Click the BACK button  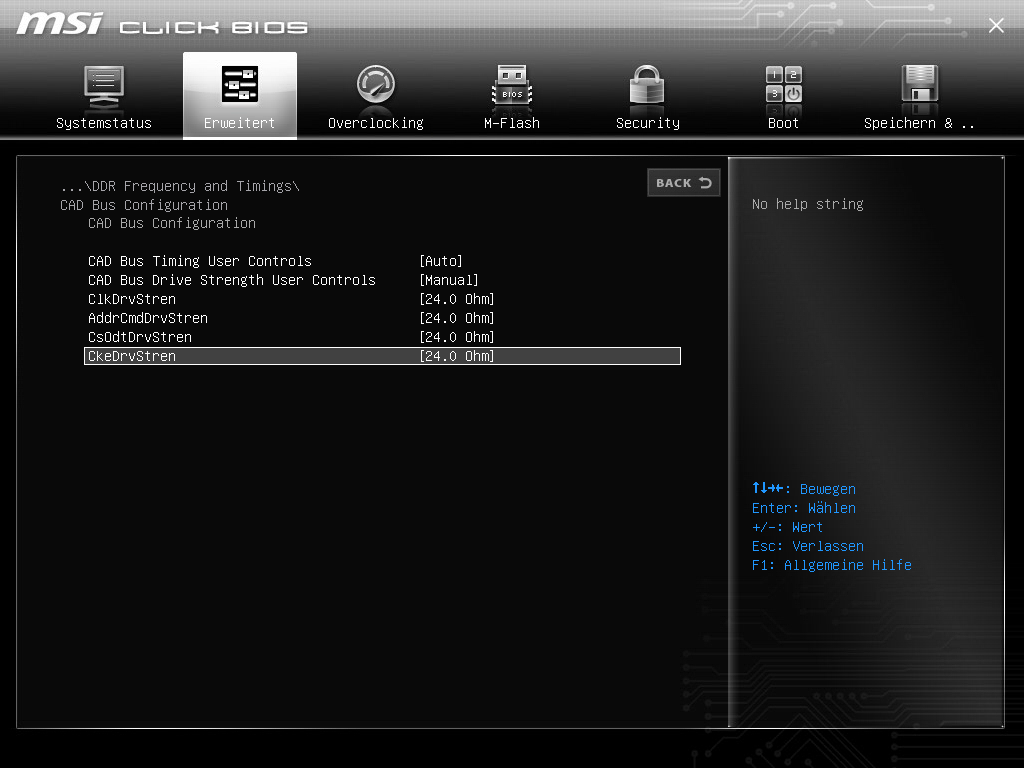684,183
